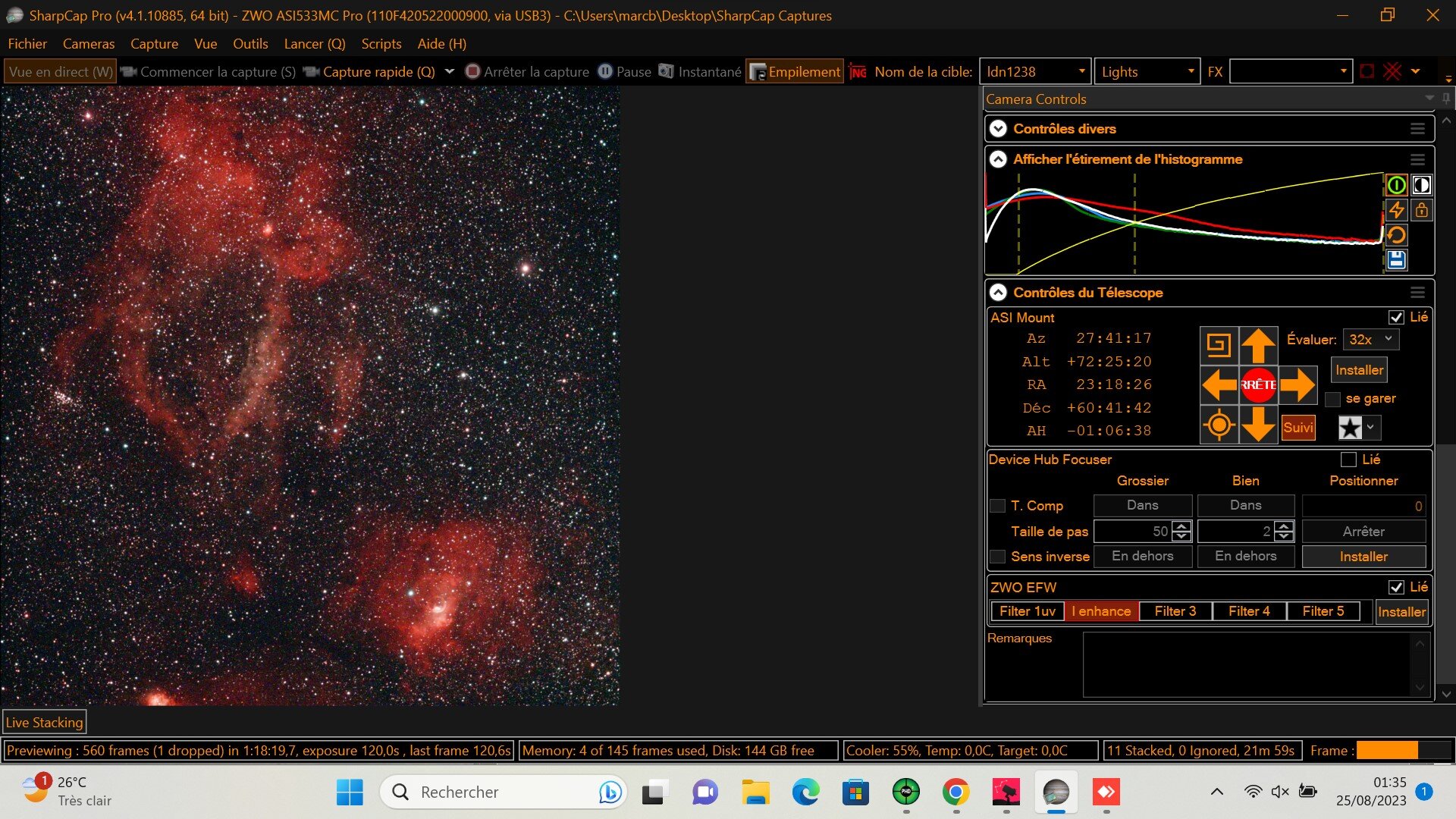
Task: Move telescope mount left with orange arrow
Action: coord(1219,384)
